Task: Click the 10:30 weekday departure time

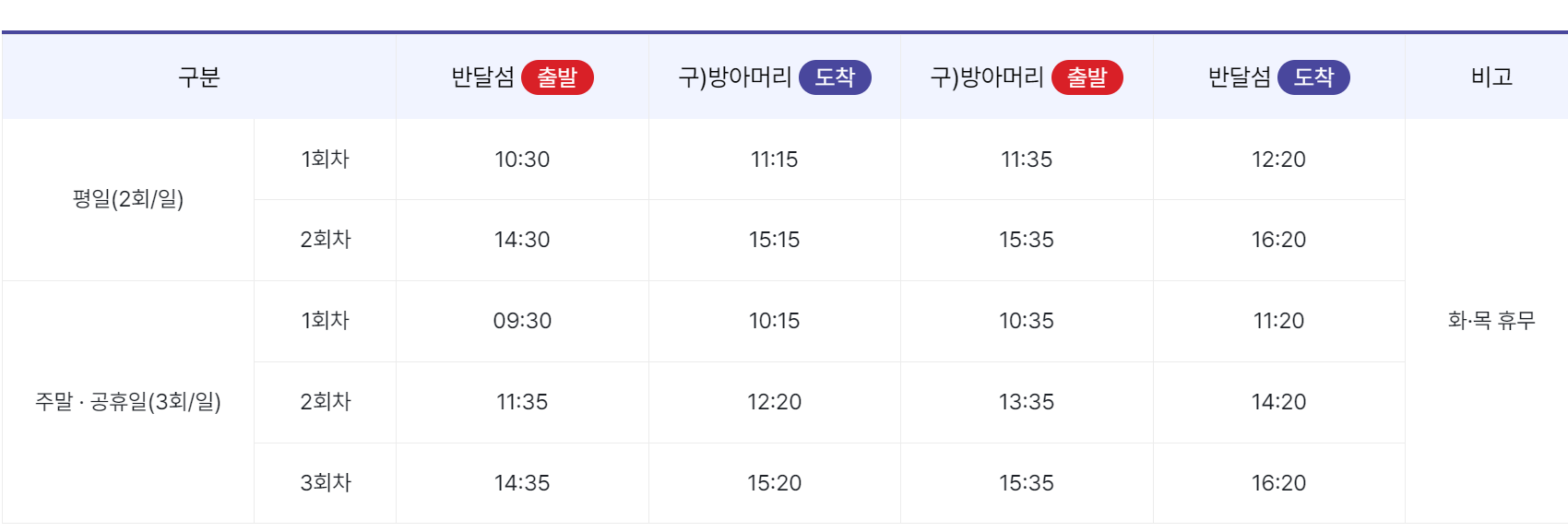Action: (x=522, y=160)
